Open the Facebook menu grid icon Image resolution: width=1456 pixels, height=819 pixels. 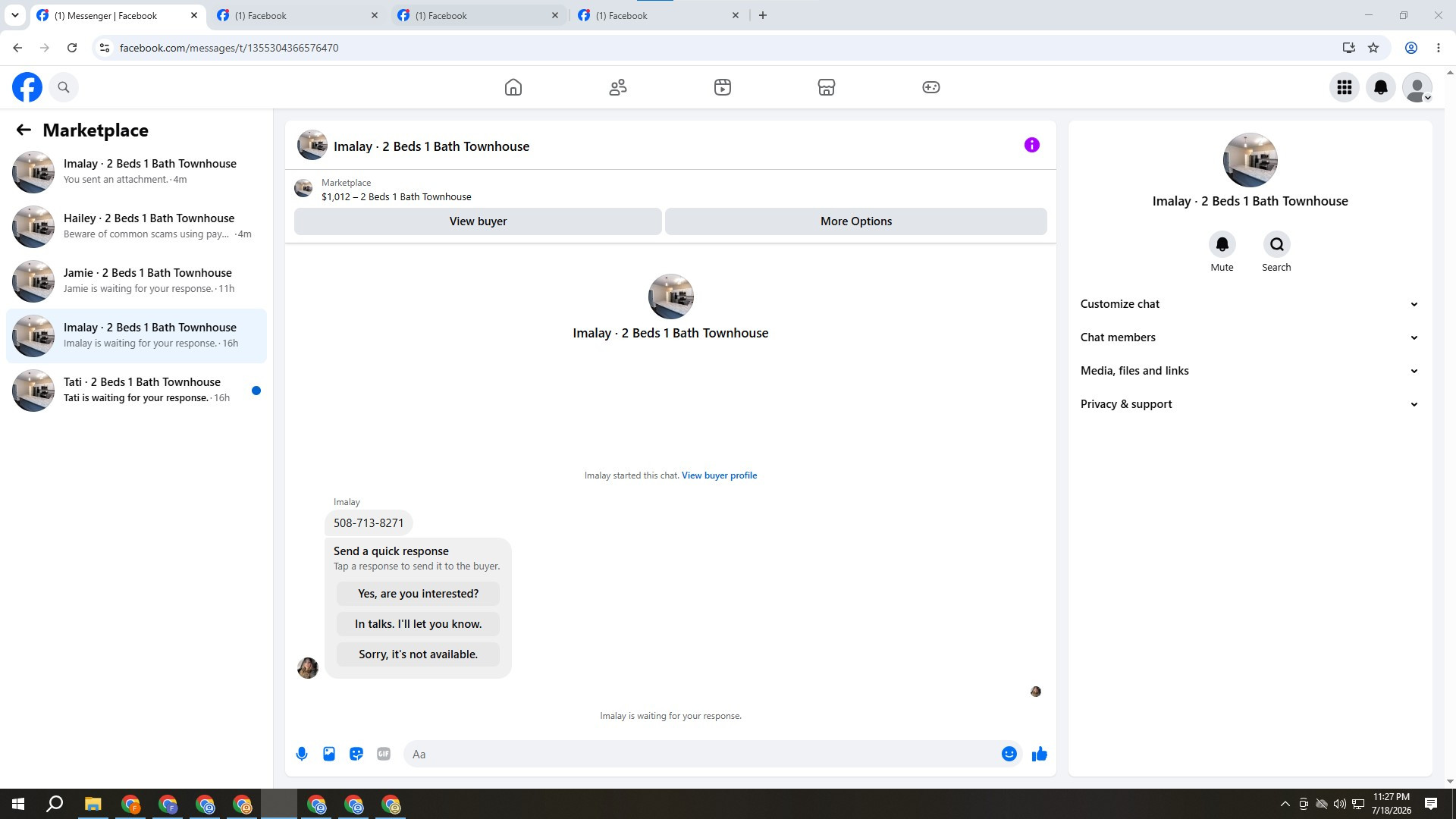tap(1345, 87)
